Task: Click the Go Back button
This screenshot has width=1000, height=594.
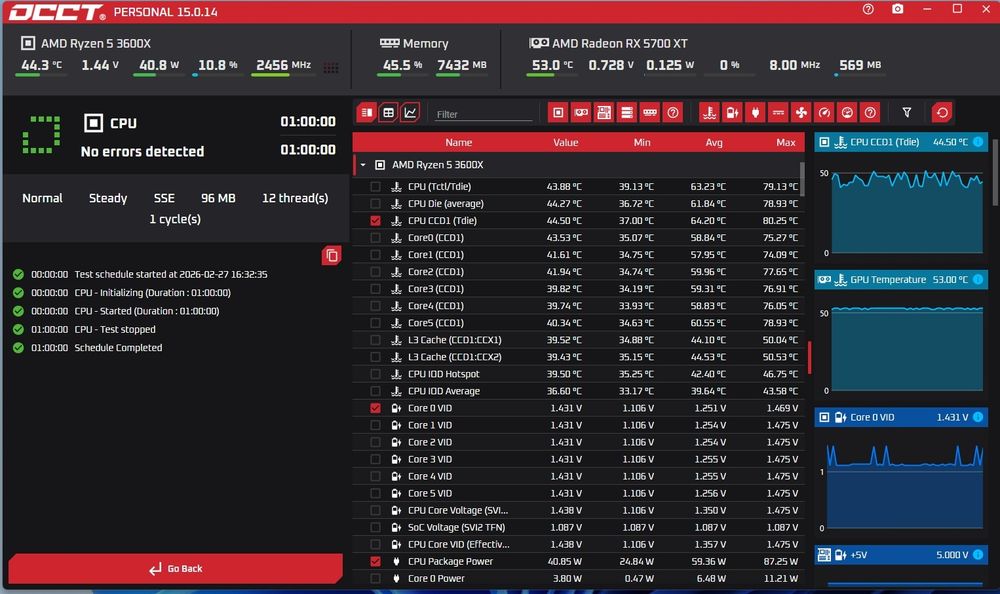Action: pyautogui.click(x=175, y=568)
